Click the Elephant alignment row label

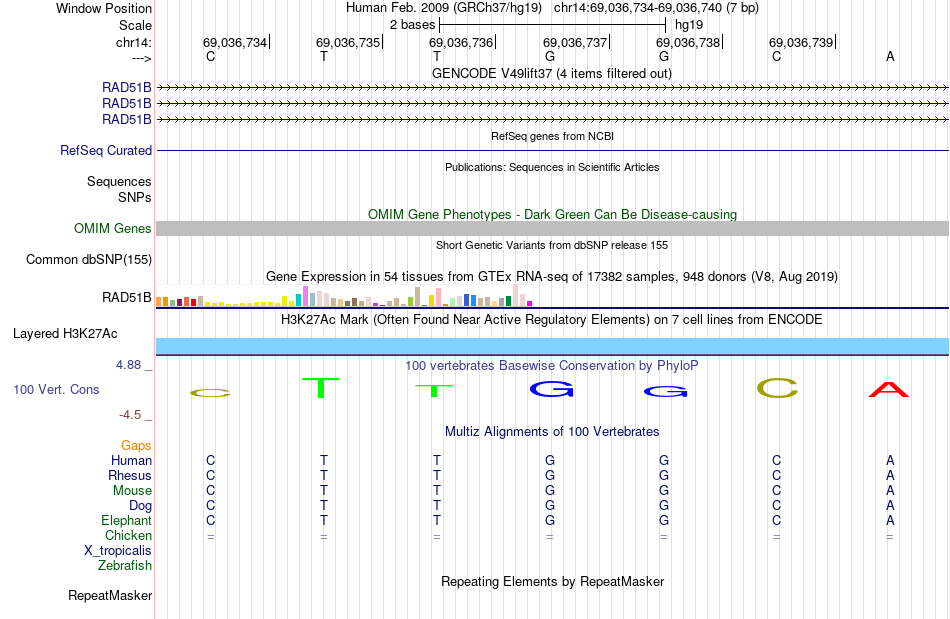point(127,520)
